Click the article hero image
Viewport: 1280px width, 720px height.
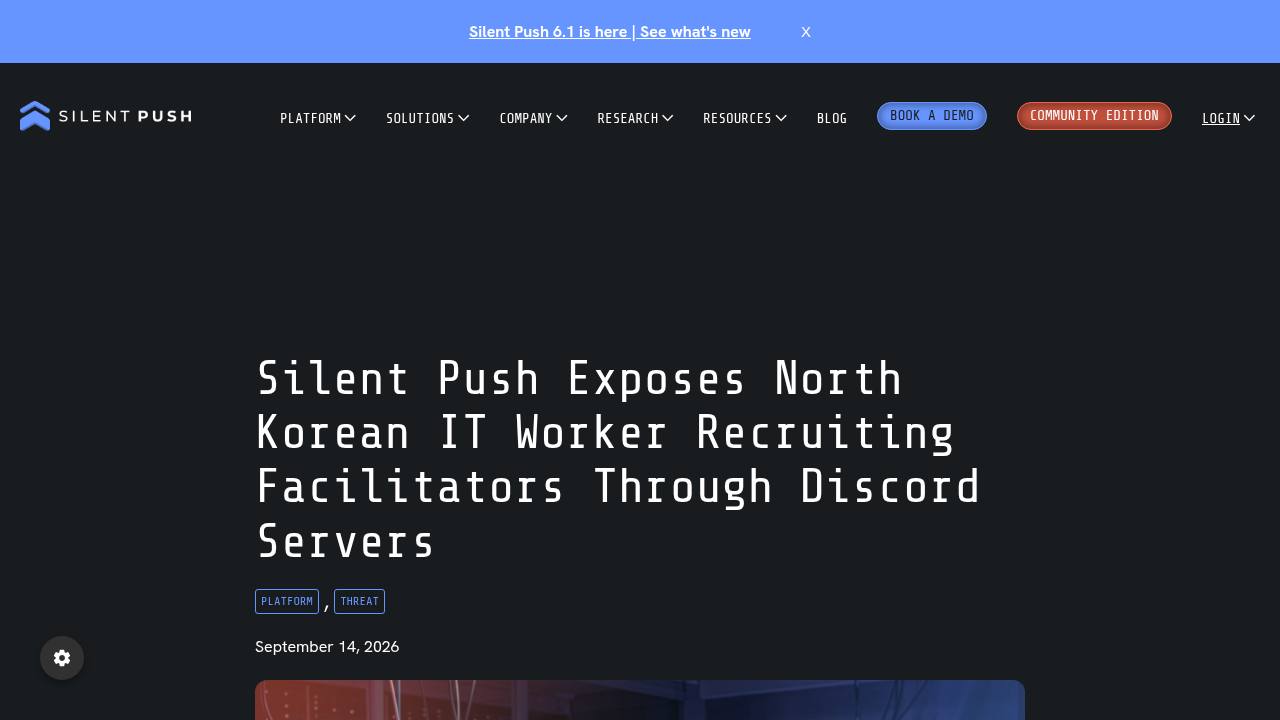point(640,700)
